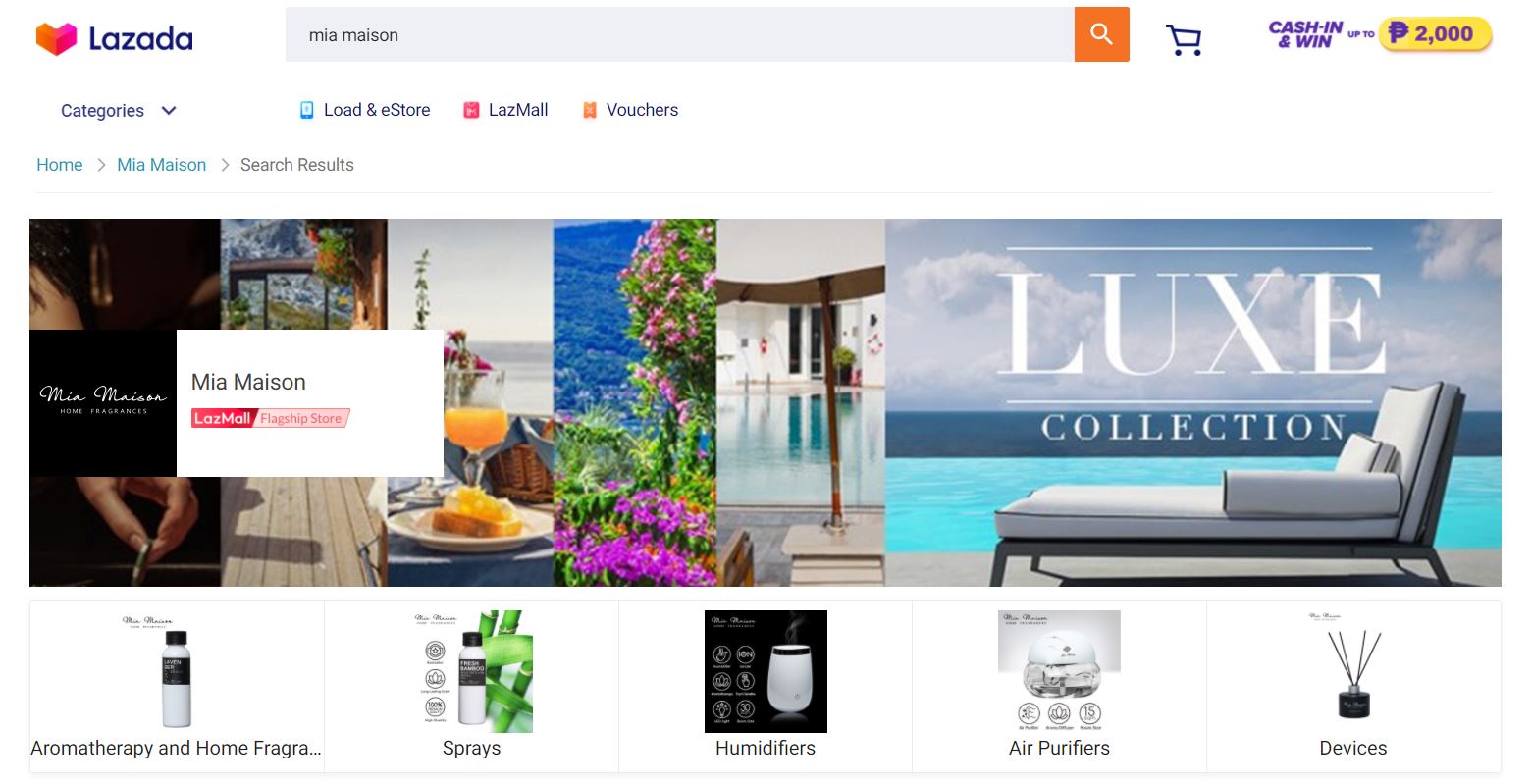Click the Cash-In & Win promo banner
This screenshot has width=1532, height=784.
(1380, 34)
